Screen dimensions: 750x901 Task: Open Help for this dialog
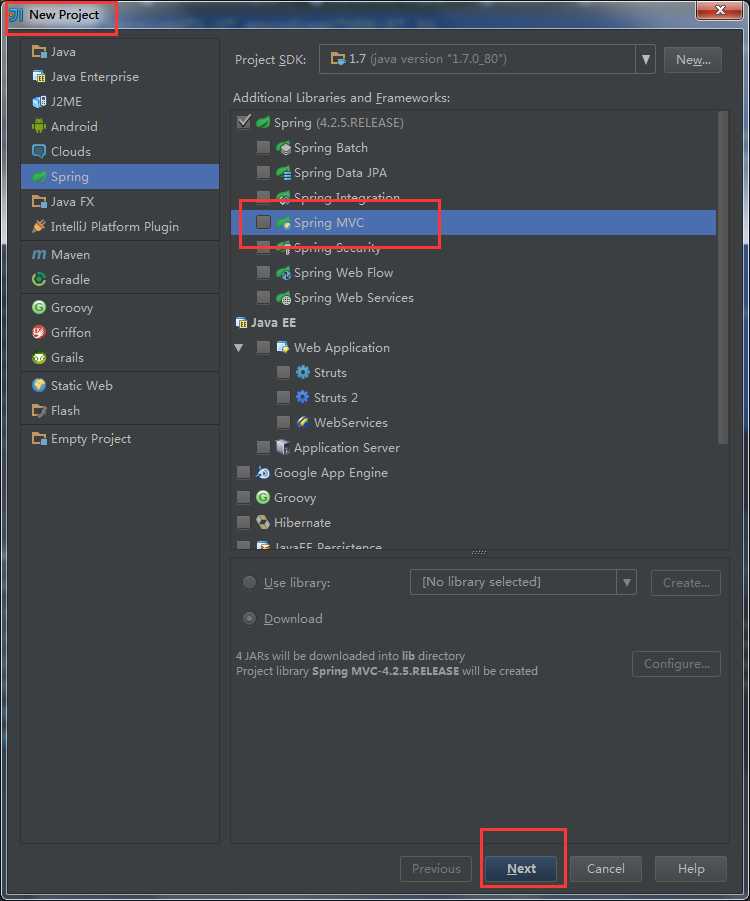pos(691,869)
